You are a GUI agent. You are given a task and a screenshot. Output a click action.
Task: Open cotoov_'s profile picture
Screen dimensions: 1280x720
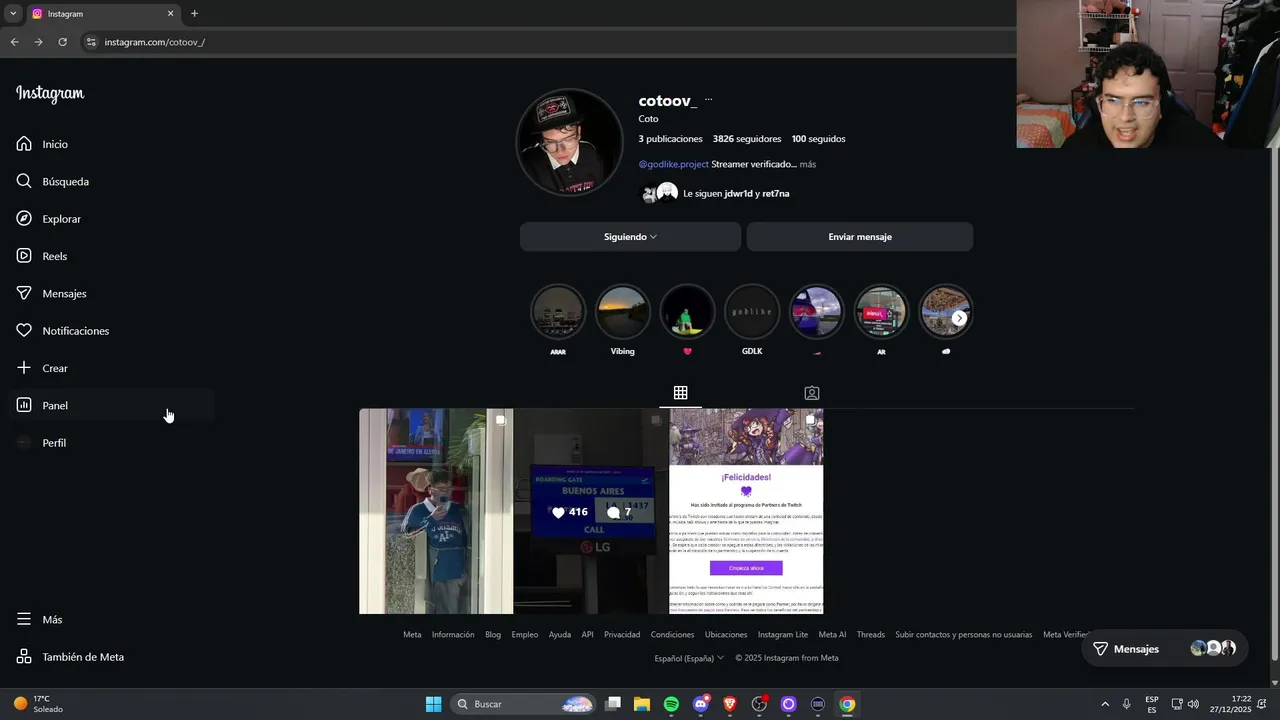tap(569, 142)
